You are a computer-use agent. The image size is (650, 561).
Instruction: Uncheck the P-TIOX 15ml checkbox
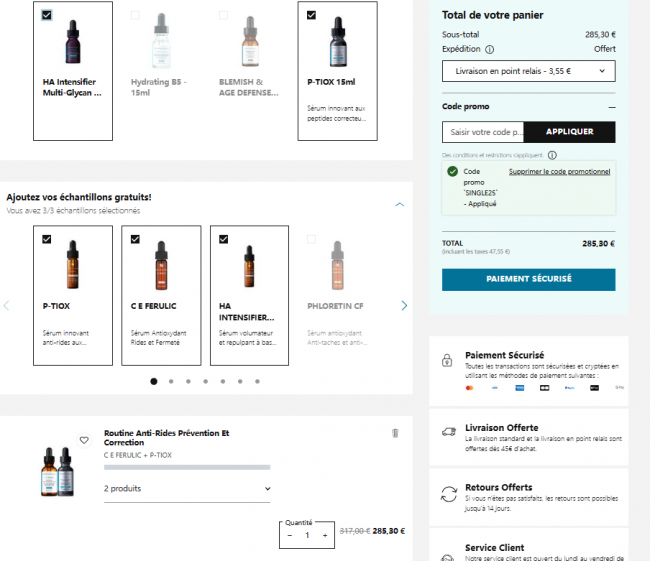coord(312,15)
